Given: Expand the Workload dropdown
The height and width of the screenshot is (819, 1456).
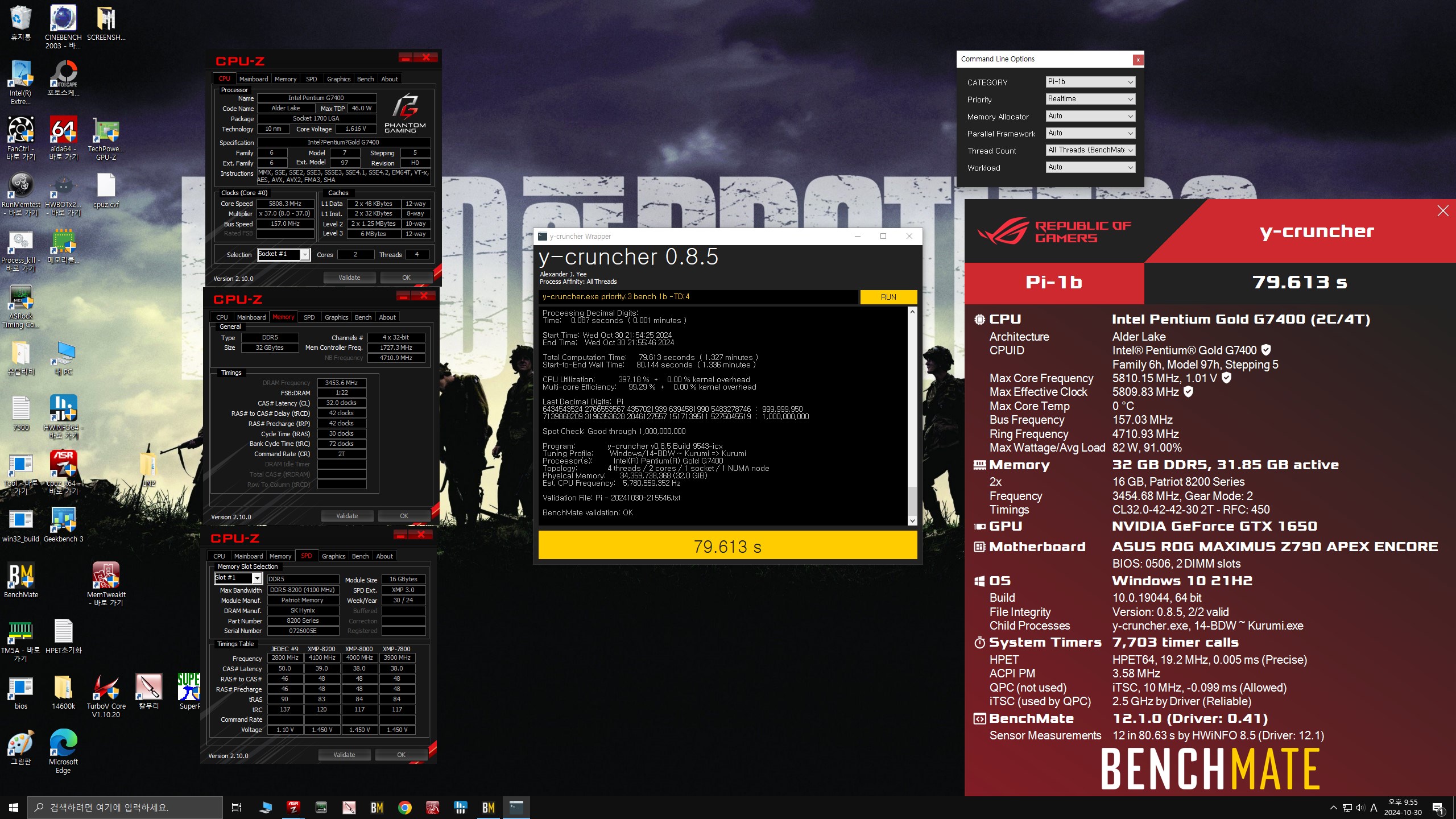Looking at the screenshot, I should (x=1090, y=167).
